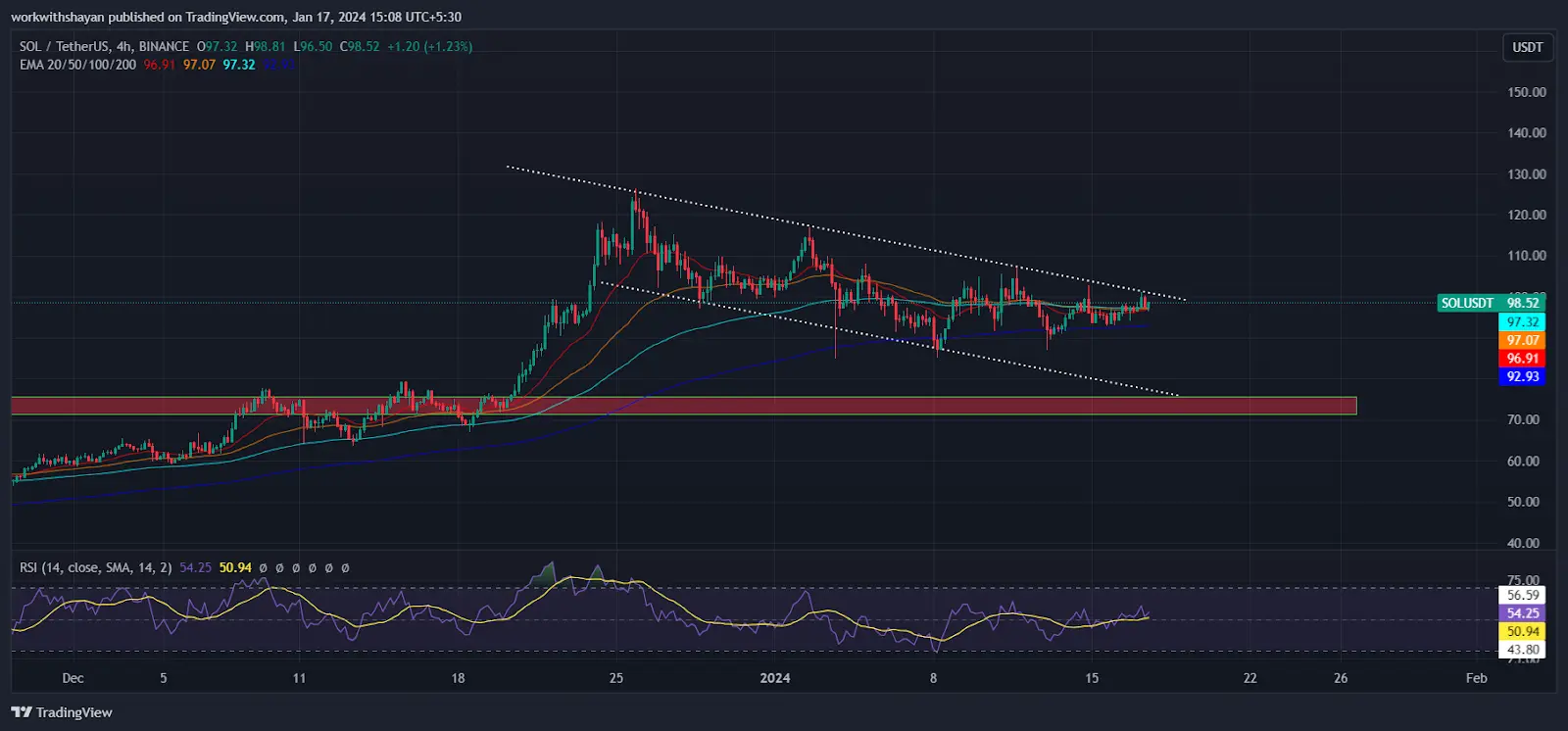This screenshot has width=1568, height=731.
Task: Click the blue 92.93 price axis tag
Action: pos(1522,376)
